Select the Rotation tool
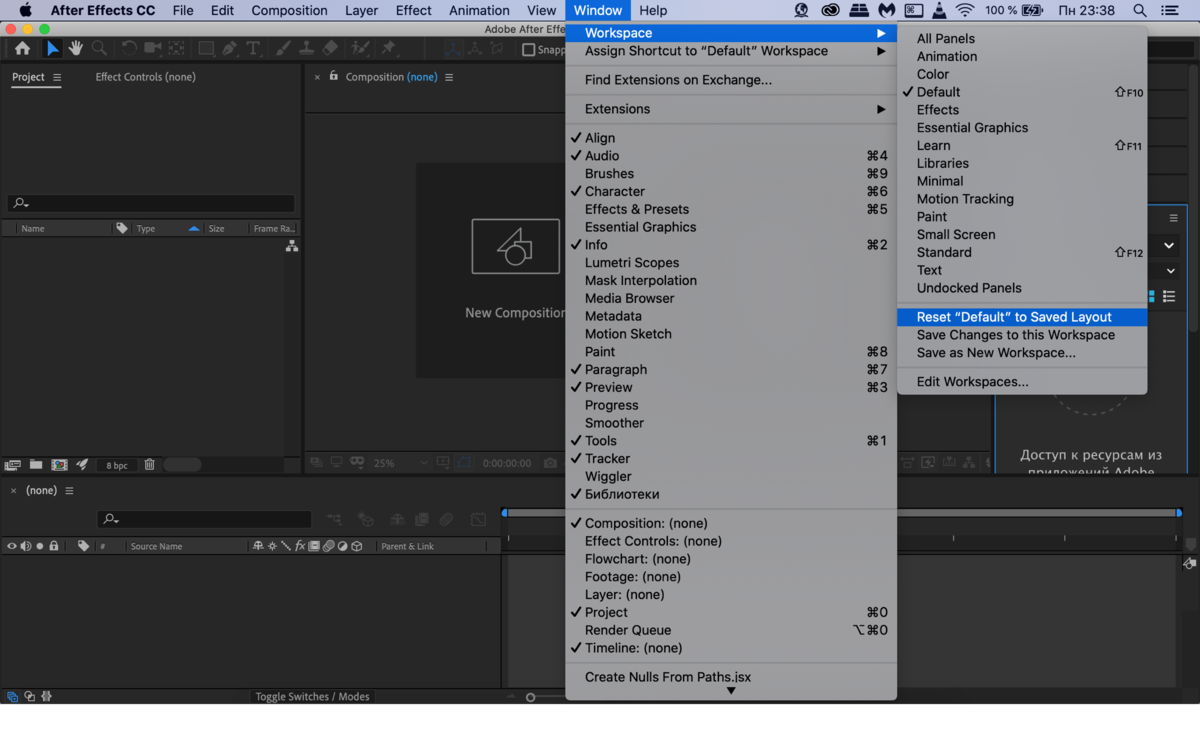The width and height of the screenshot is (1200, 750). coord(129,48)
